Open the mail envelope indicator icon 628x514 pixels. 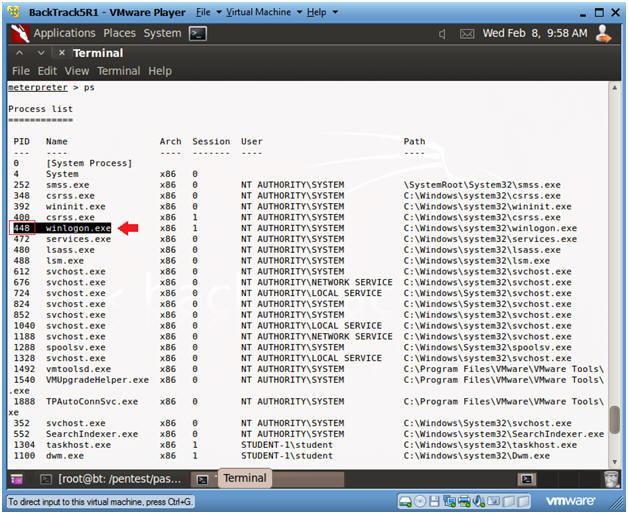click(x=467, y=34)
